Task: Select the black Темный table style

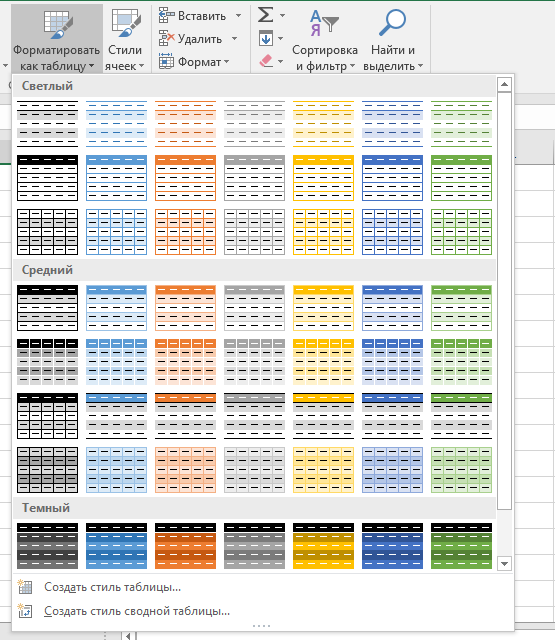Action: click(47, 546)
